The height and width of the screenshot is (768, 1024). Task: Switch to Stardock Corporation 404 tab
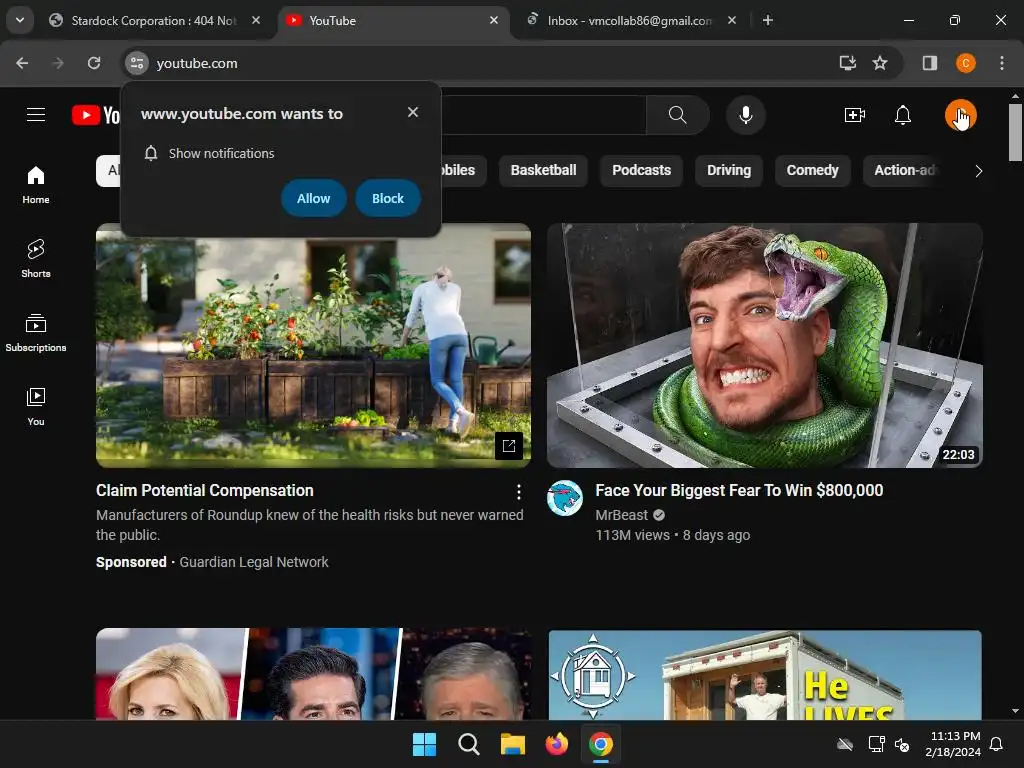click(x=153, y=20)
